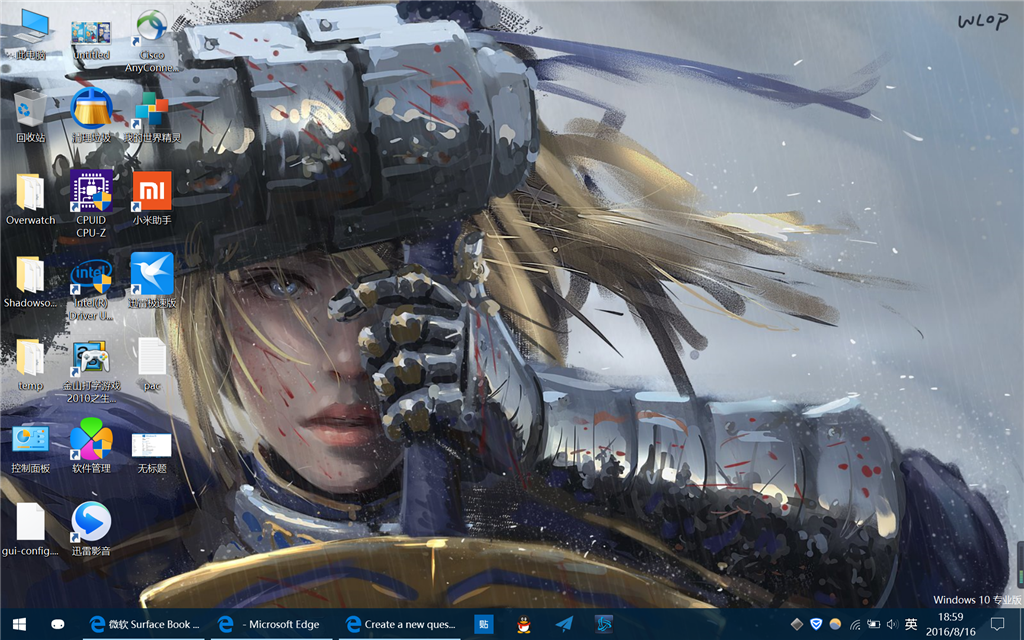Select the 迅雷影音 media player shortcut
Screen dimensions: 1024x640
coord(91,530)
